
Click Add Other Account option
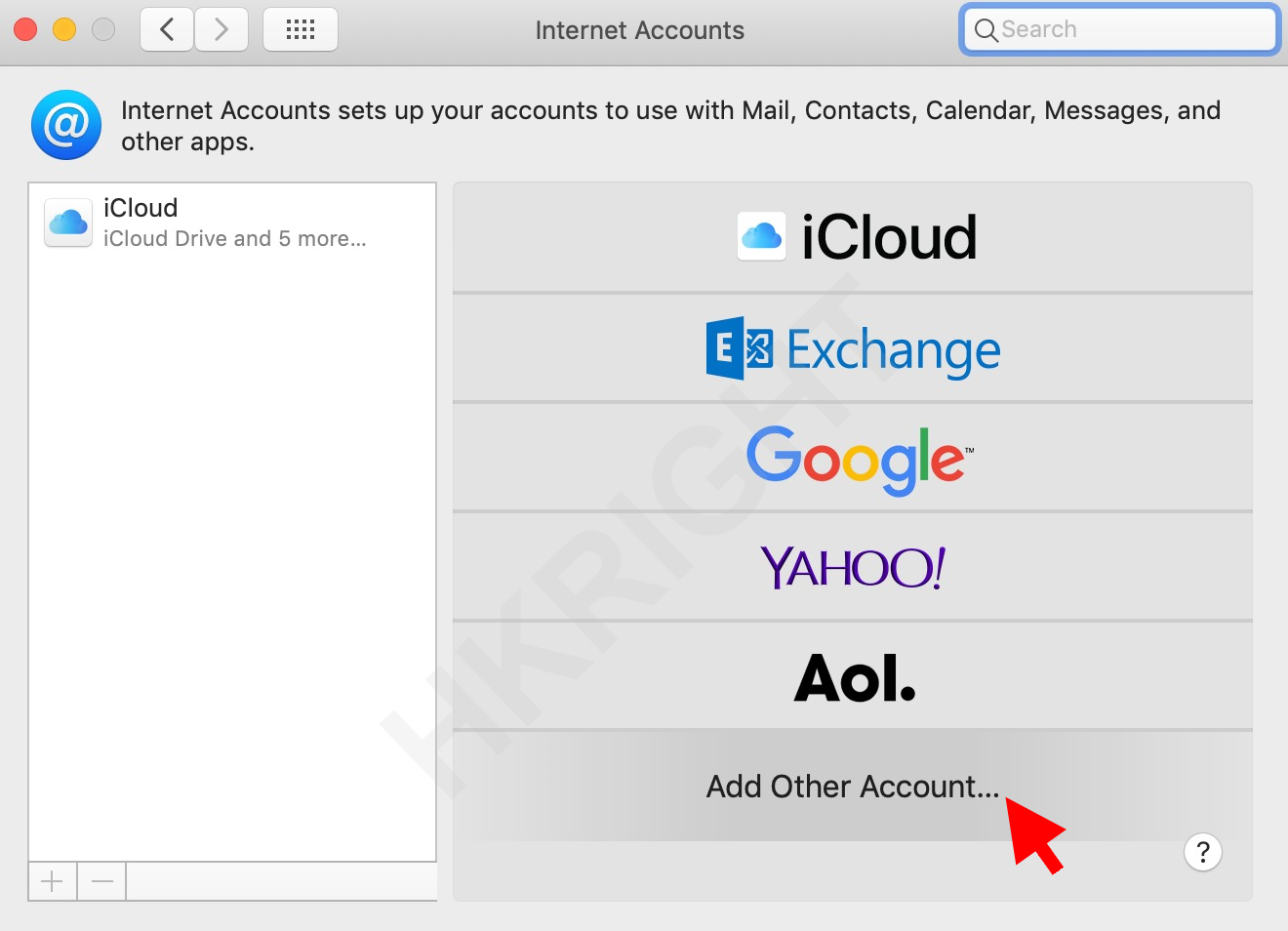(853, 787)
